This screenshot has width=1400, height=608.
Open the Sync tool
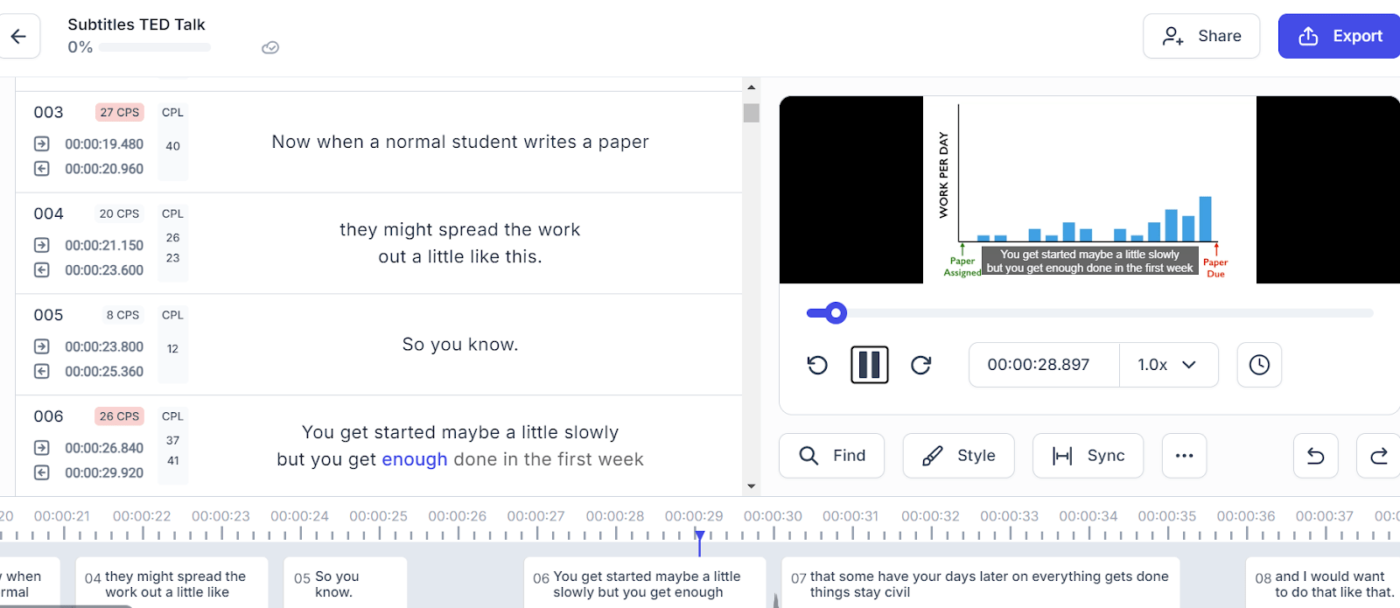pyautogui.click(x=1088, y=456)
